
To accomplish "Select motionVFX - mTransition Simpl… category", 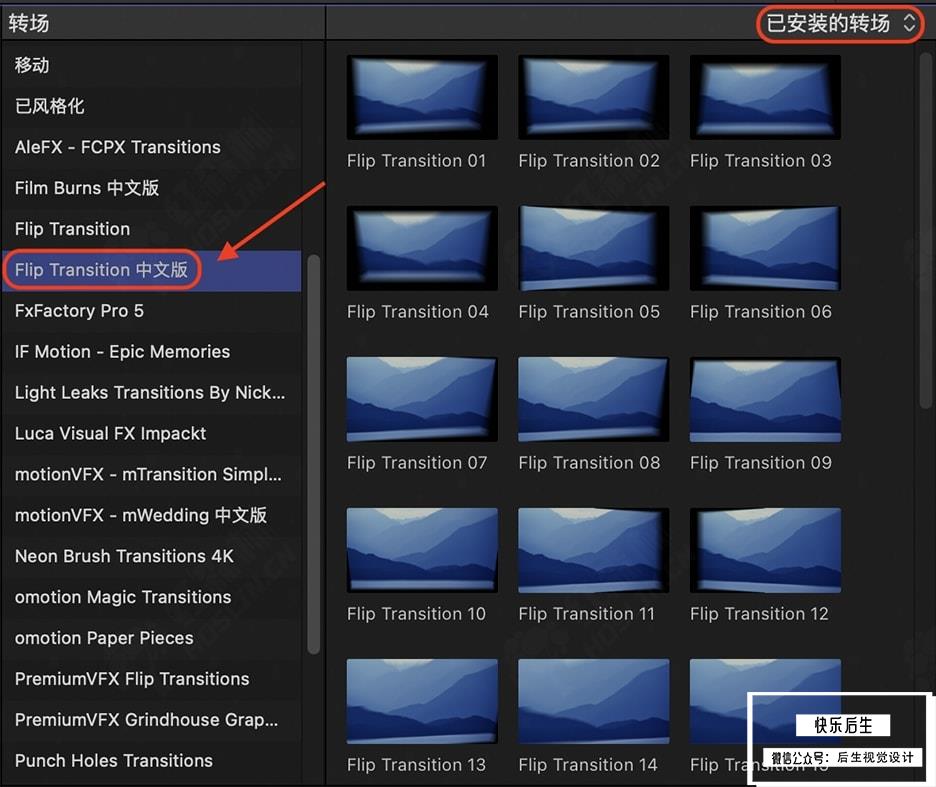I will [x=152, y=474].
